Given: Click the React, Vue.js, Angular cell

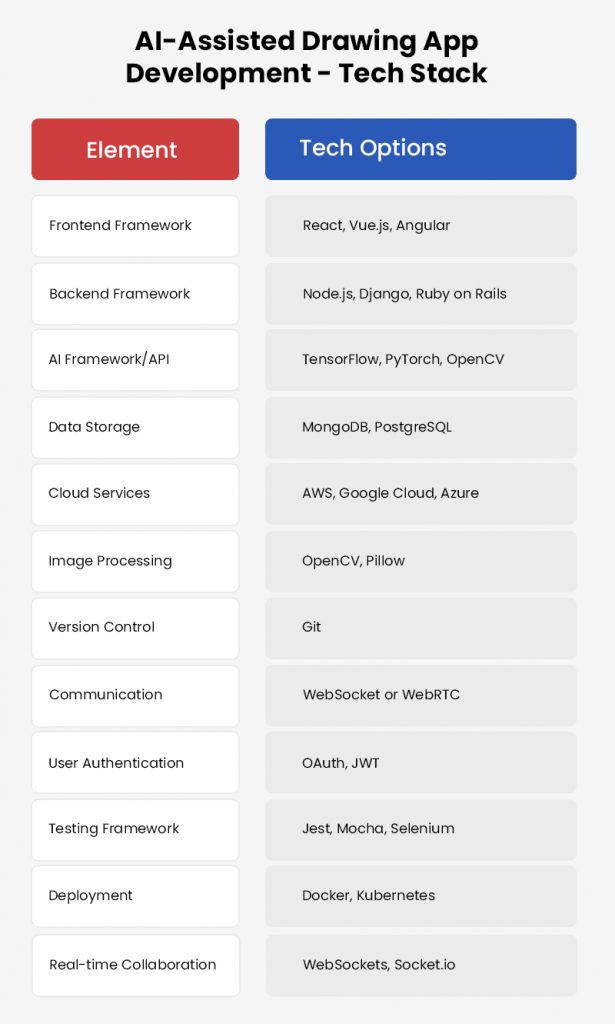Looking at the screenshot, I should click(420, 226).
